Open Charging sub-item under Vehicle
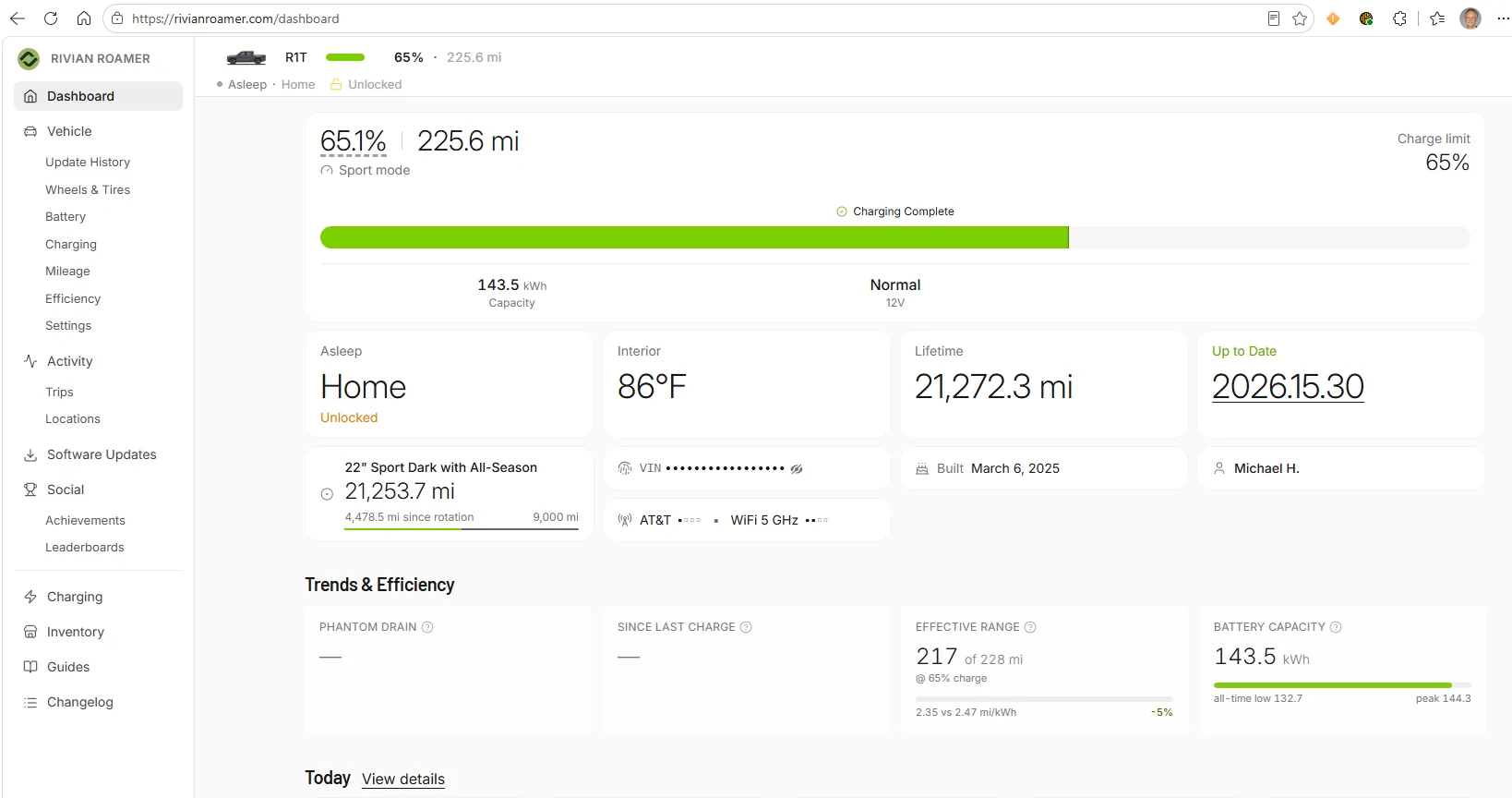 point(71,244)
